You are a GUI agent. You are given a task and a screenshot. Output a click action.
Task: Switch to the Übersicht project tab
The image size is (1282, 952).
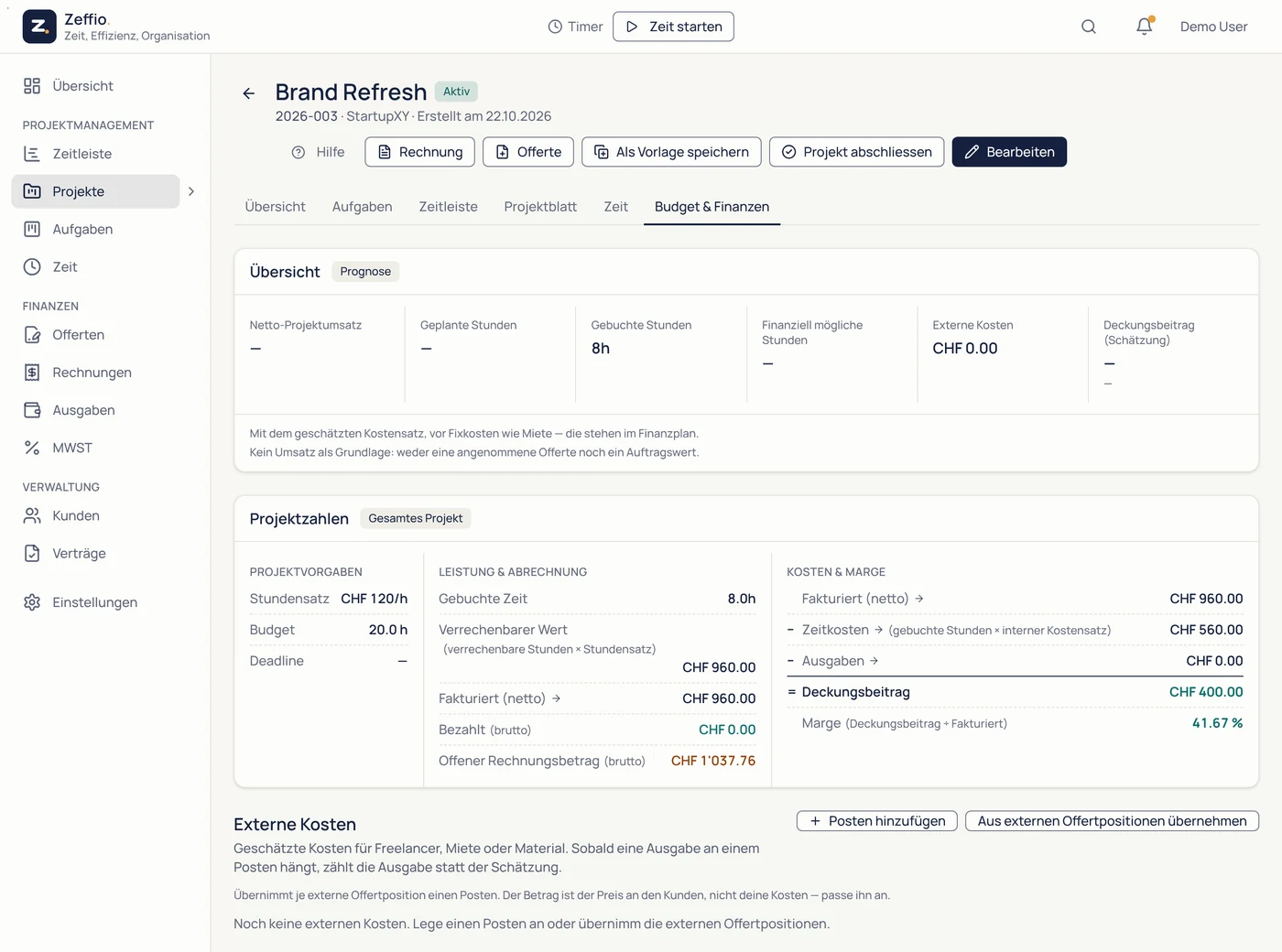coord(276,207)
